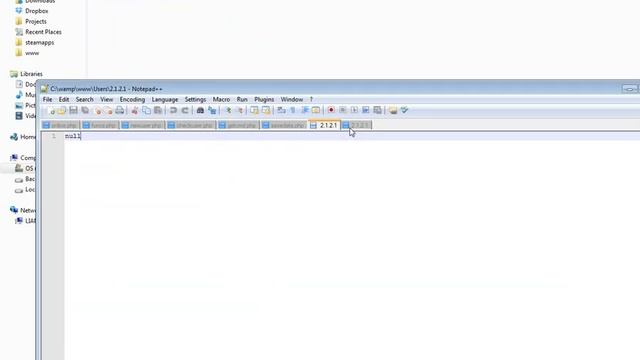640x360 pixels.
Task: Click line number 1 in margin
Action: pyautogui.click(x=53, y=136)
